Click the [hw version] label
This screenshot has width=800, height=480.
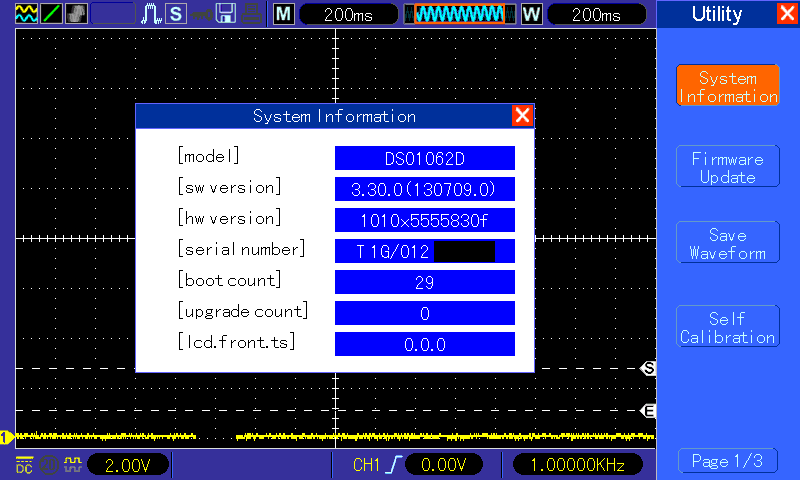pyautogui.click(x=229, y=218)
